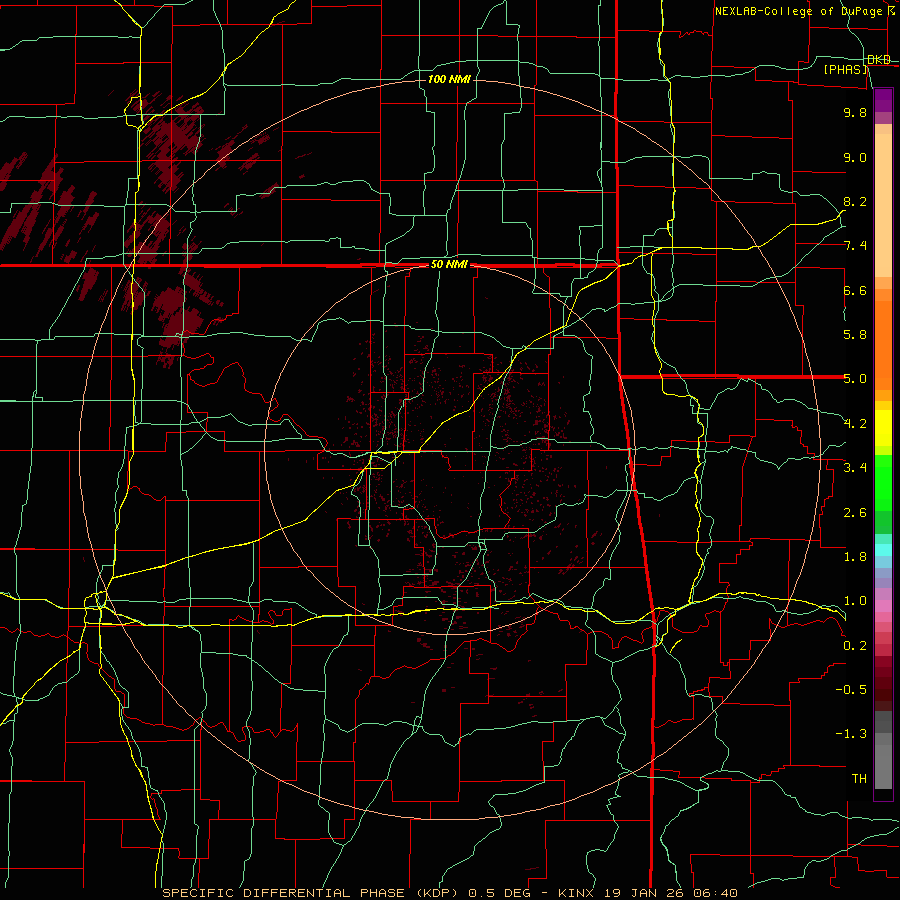Click the 50 NMI range ring label
The height and width of the screenshot is (900, 900).
click(449, 265)
